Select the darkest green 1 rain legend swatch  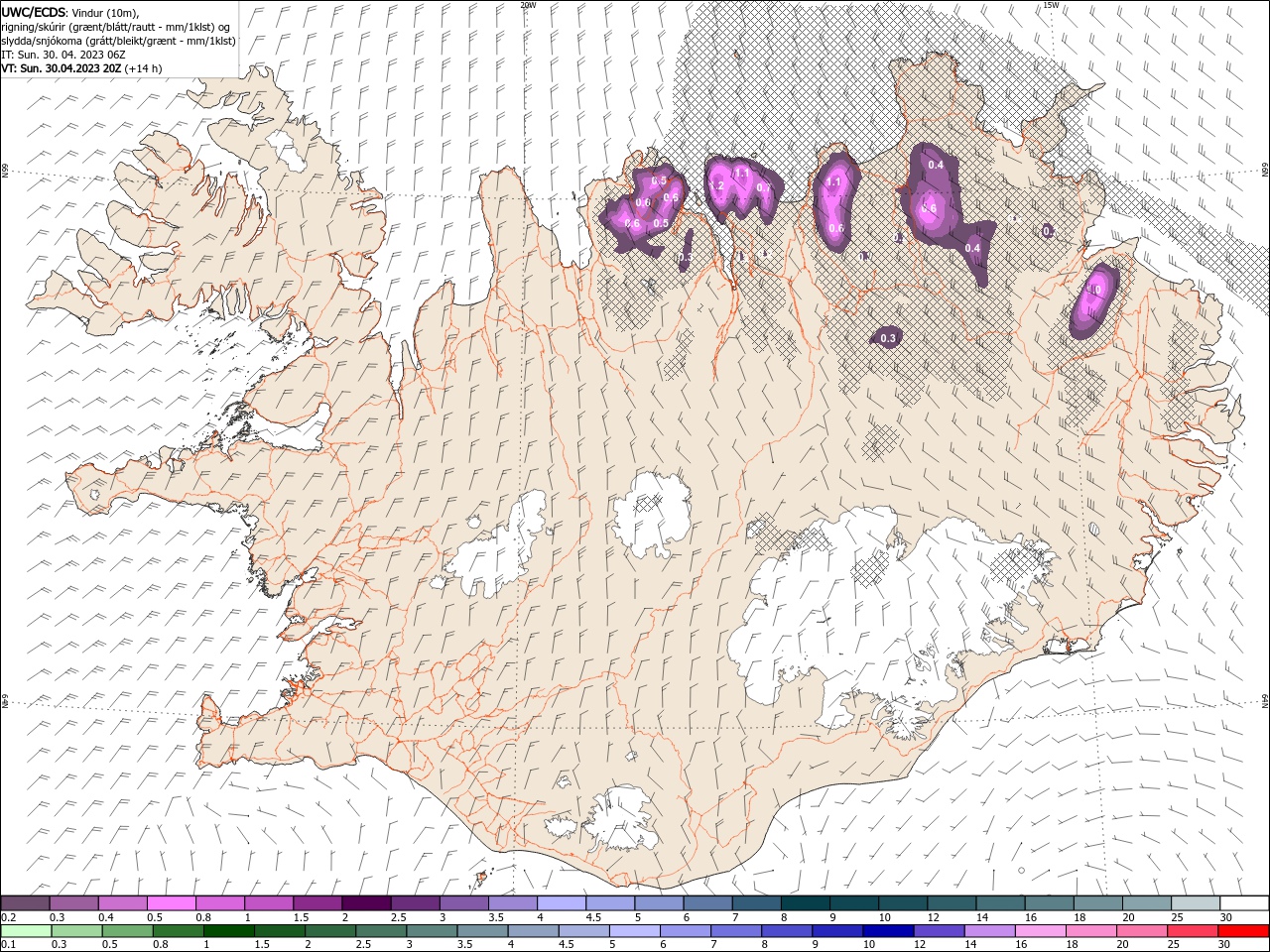click(227, 931)
